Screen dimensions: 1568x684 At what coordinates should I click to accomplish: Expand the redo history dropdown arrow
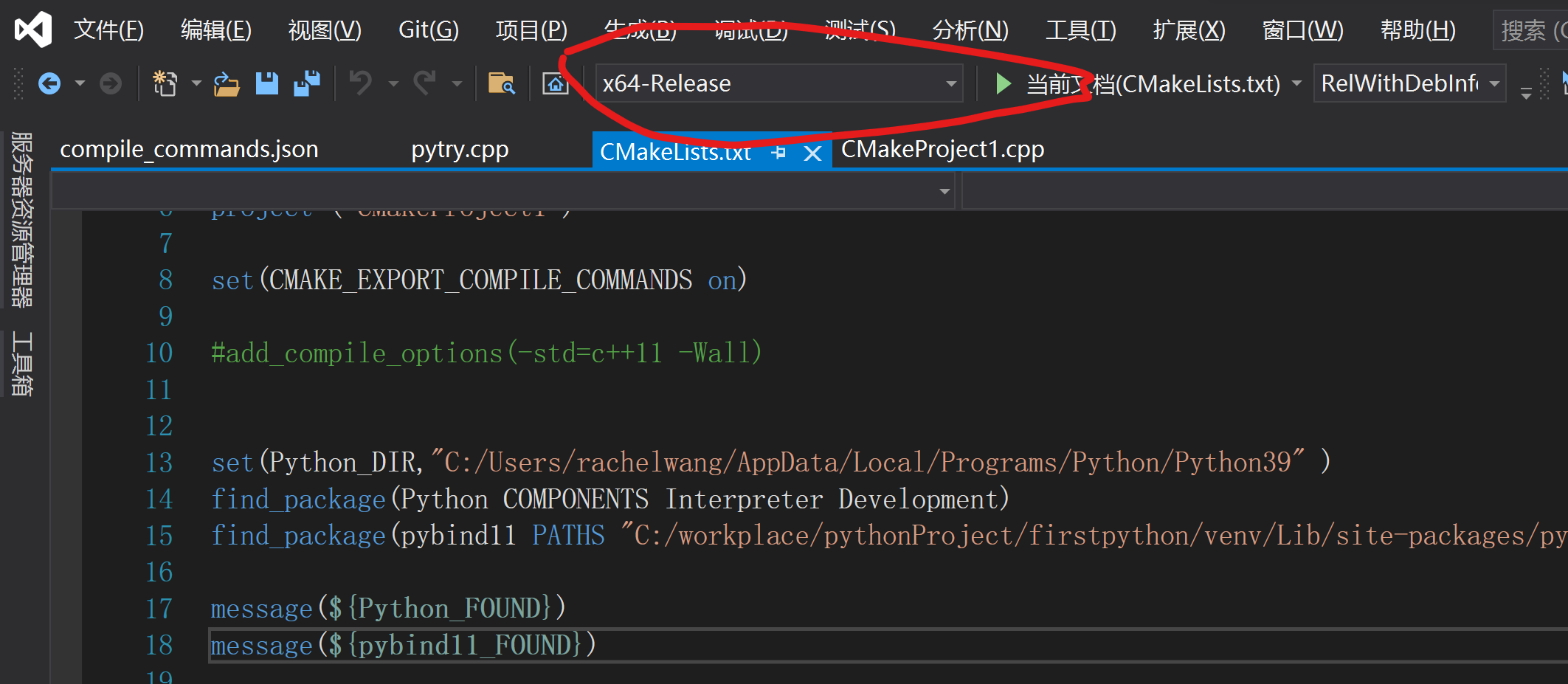point(457,83)
